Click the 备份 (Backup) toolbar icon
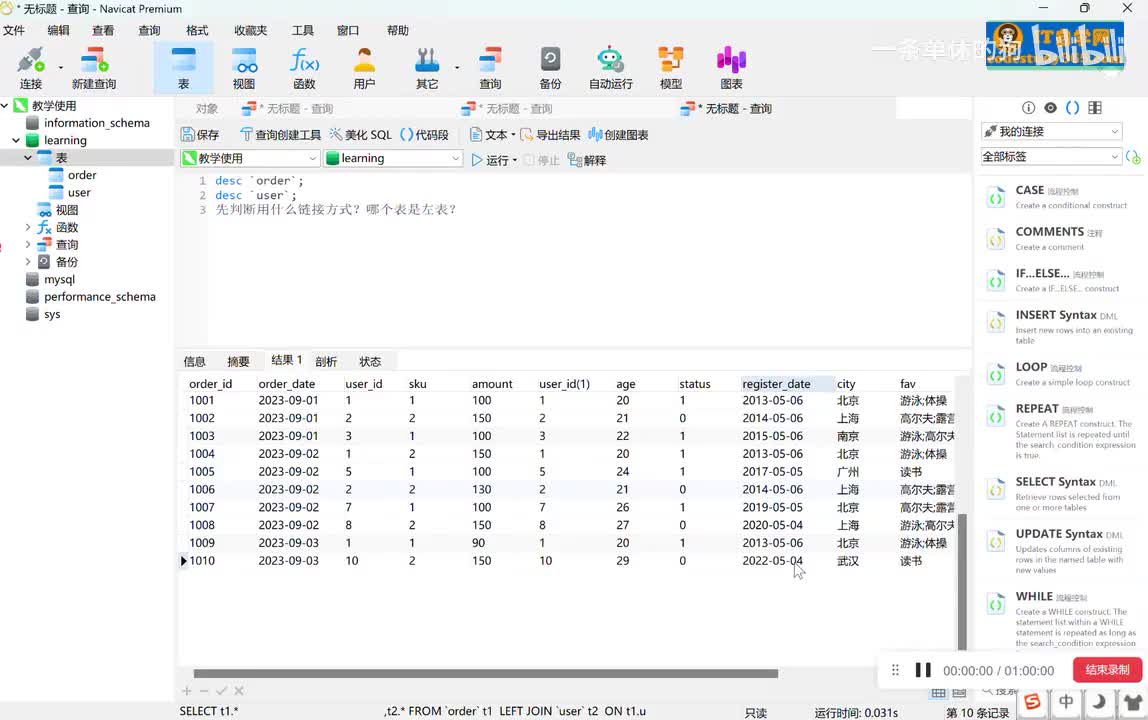 [550, 68]
